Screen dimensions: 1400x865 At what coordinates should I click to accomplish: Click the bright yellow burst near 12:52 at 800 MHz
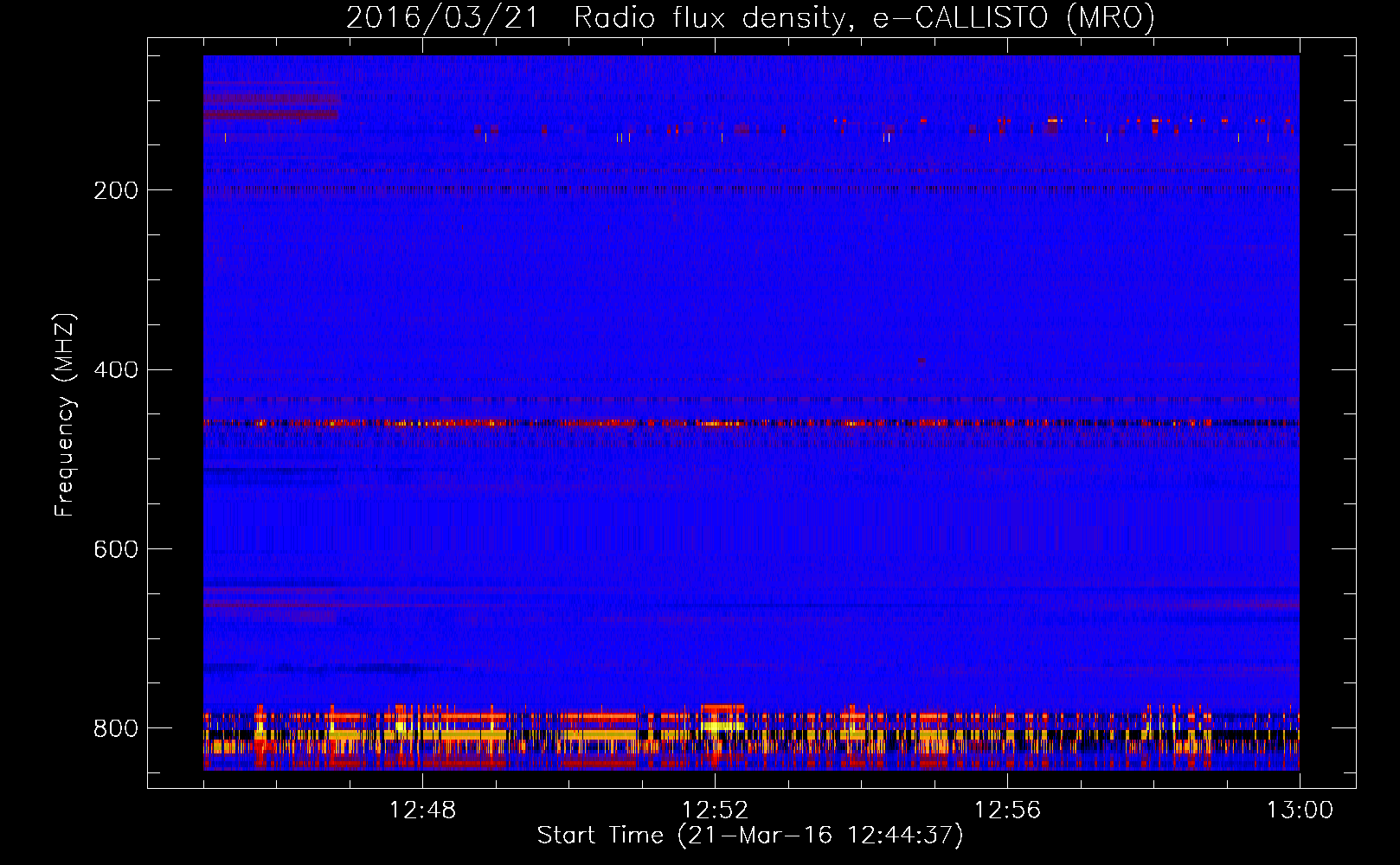tap(722, 725)
